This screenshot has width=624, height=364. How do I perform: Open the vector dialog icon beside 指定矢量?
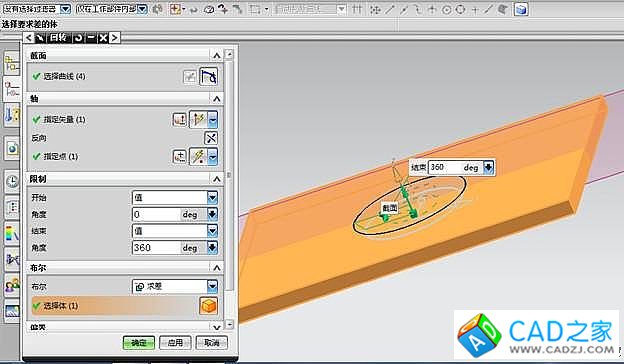179,119
